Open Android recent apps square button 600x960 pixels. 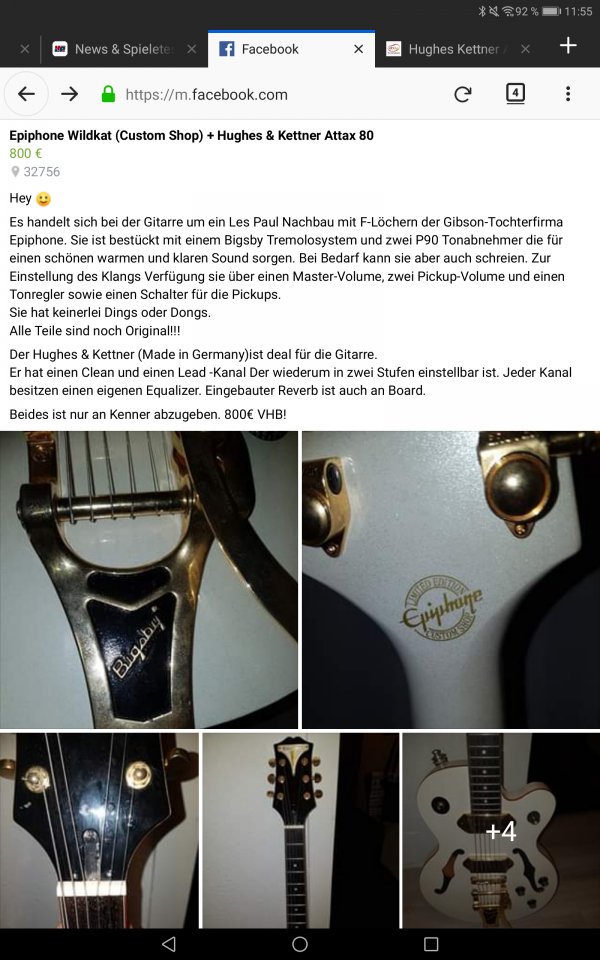431,943
